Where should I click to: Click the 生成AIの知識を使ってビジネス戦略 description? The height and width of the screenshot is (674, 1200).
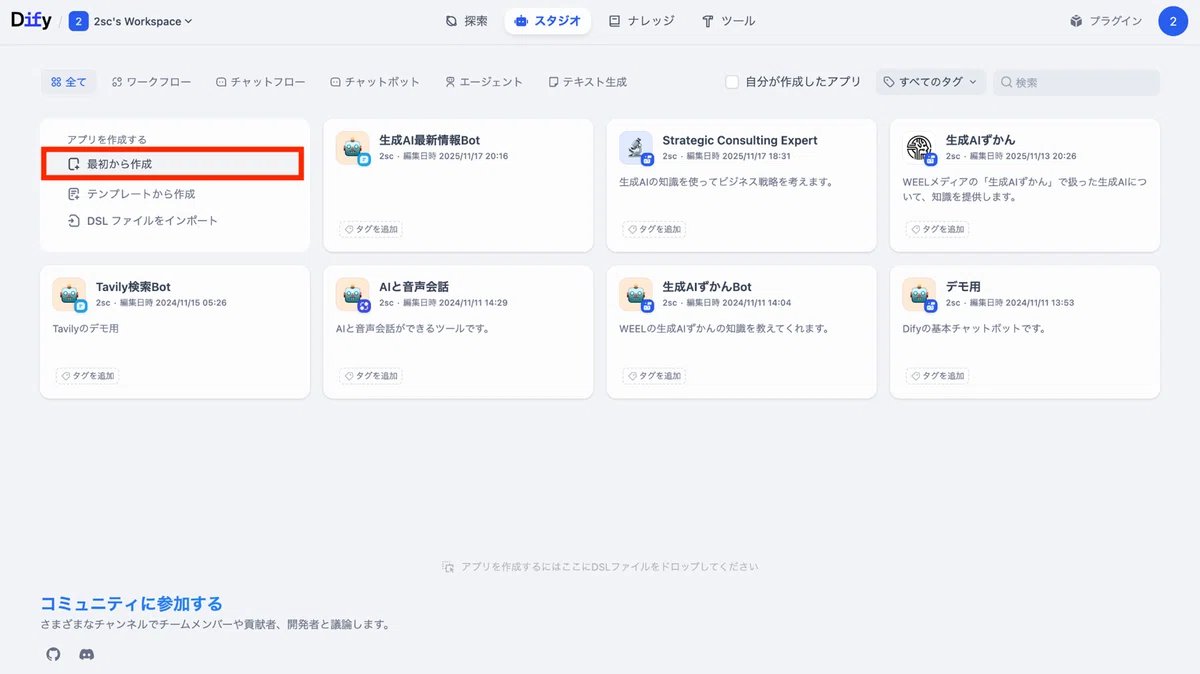coord(726,182)
